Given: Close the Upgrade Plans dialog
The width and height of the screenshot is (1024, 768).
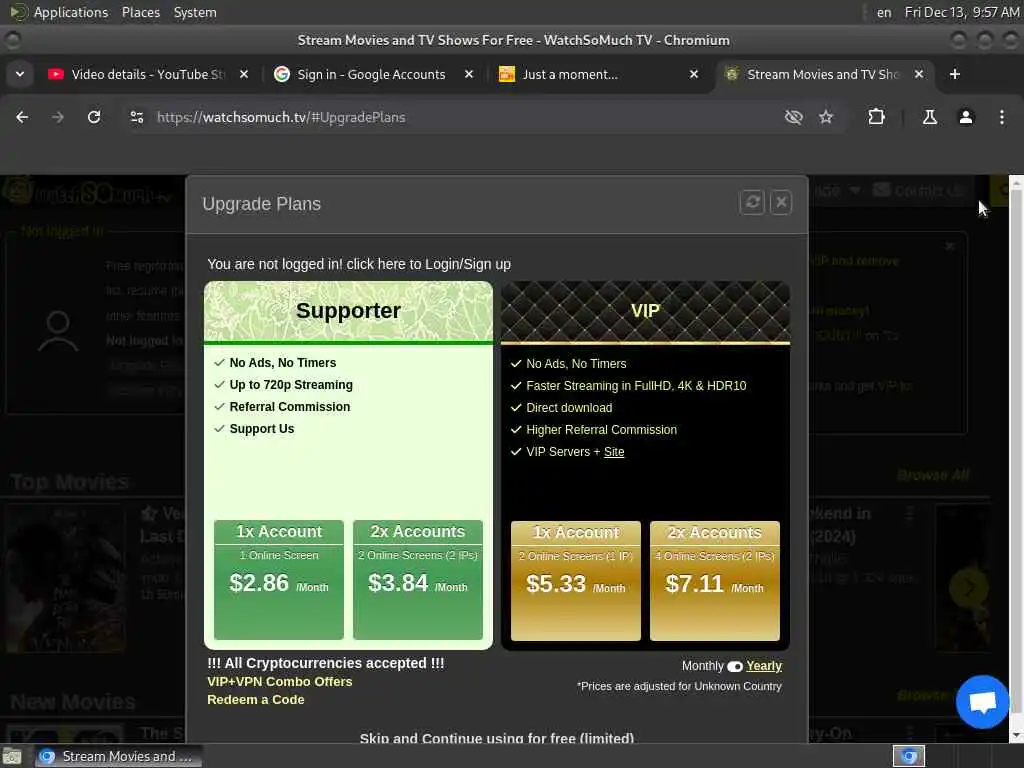Looking at the screenshot, I should pyautogui.click(x=781, y=202).
